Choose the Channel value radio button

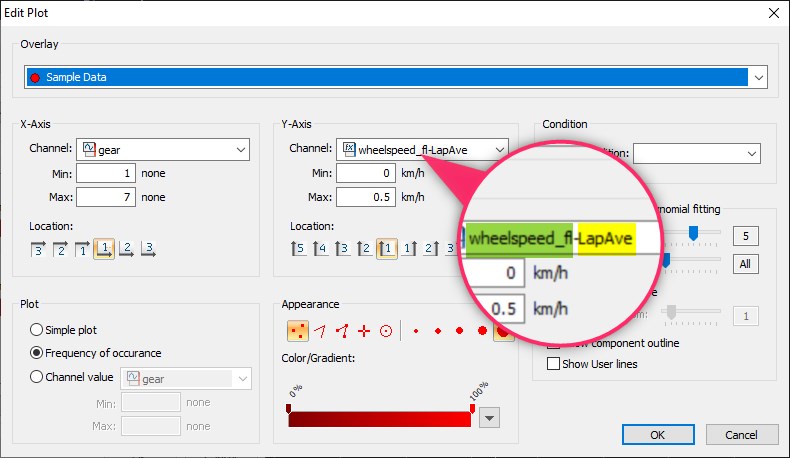pyautogui.click(x=37, y=377)
